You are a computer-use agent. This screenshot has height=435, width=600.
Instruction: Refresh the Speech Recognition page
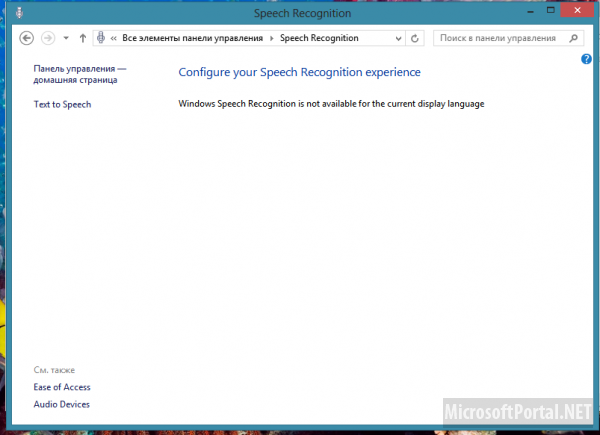[x=415, y=38]
